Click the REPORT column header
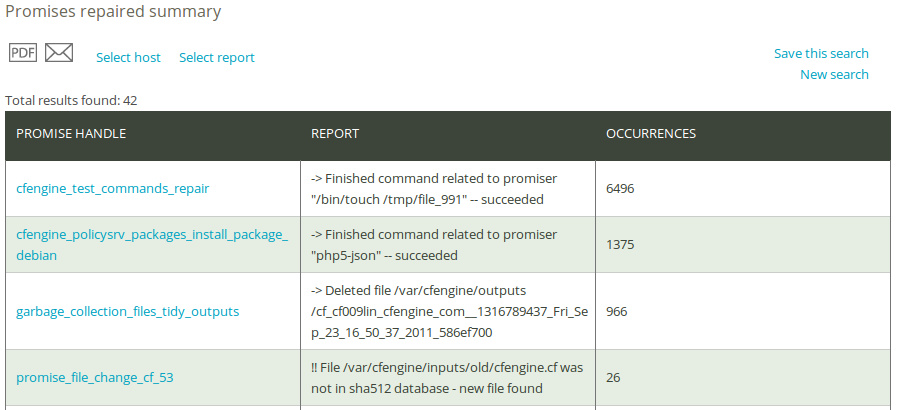 (334, 133)
